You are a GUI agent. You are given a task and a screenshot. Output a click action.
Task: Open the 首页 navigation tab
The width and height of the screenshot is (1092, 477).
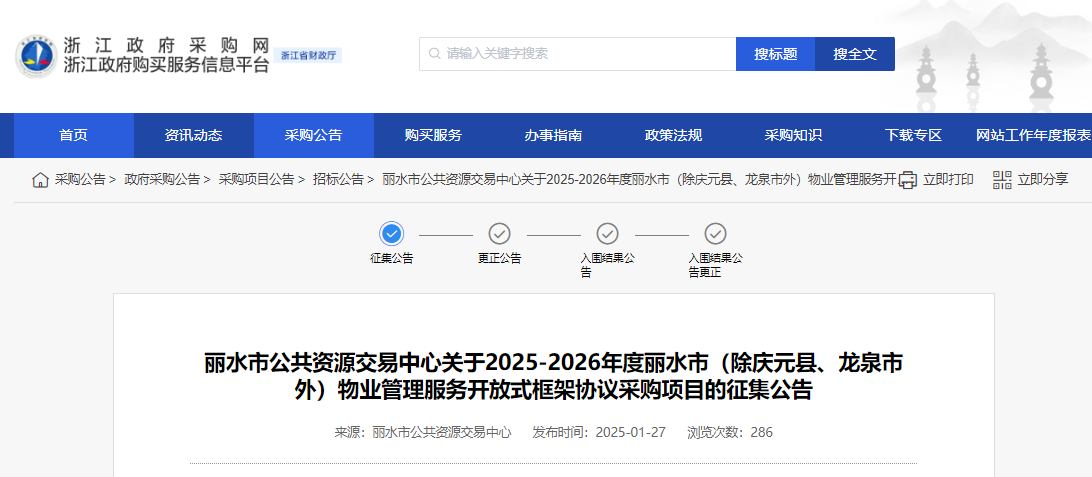(x=73, y=136)
